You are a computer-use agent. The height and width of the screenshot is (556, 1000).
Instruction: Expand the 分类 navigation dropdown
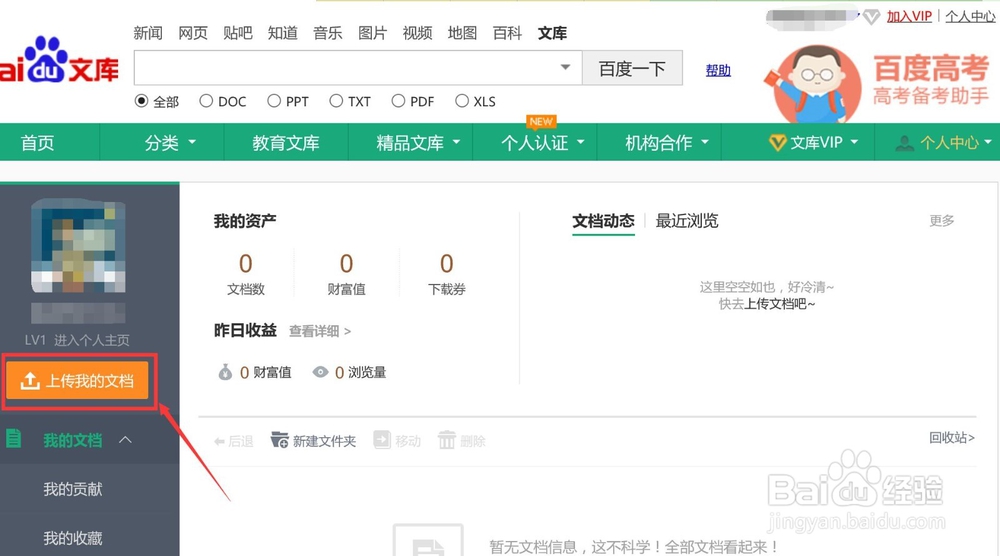[192, 142]
